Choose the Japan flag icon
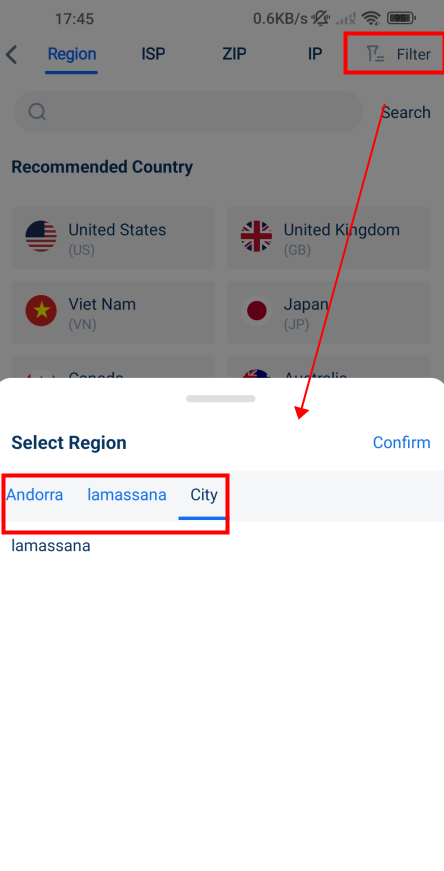Viewport: 444px width, 871px height. click(256, 310)
